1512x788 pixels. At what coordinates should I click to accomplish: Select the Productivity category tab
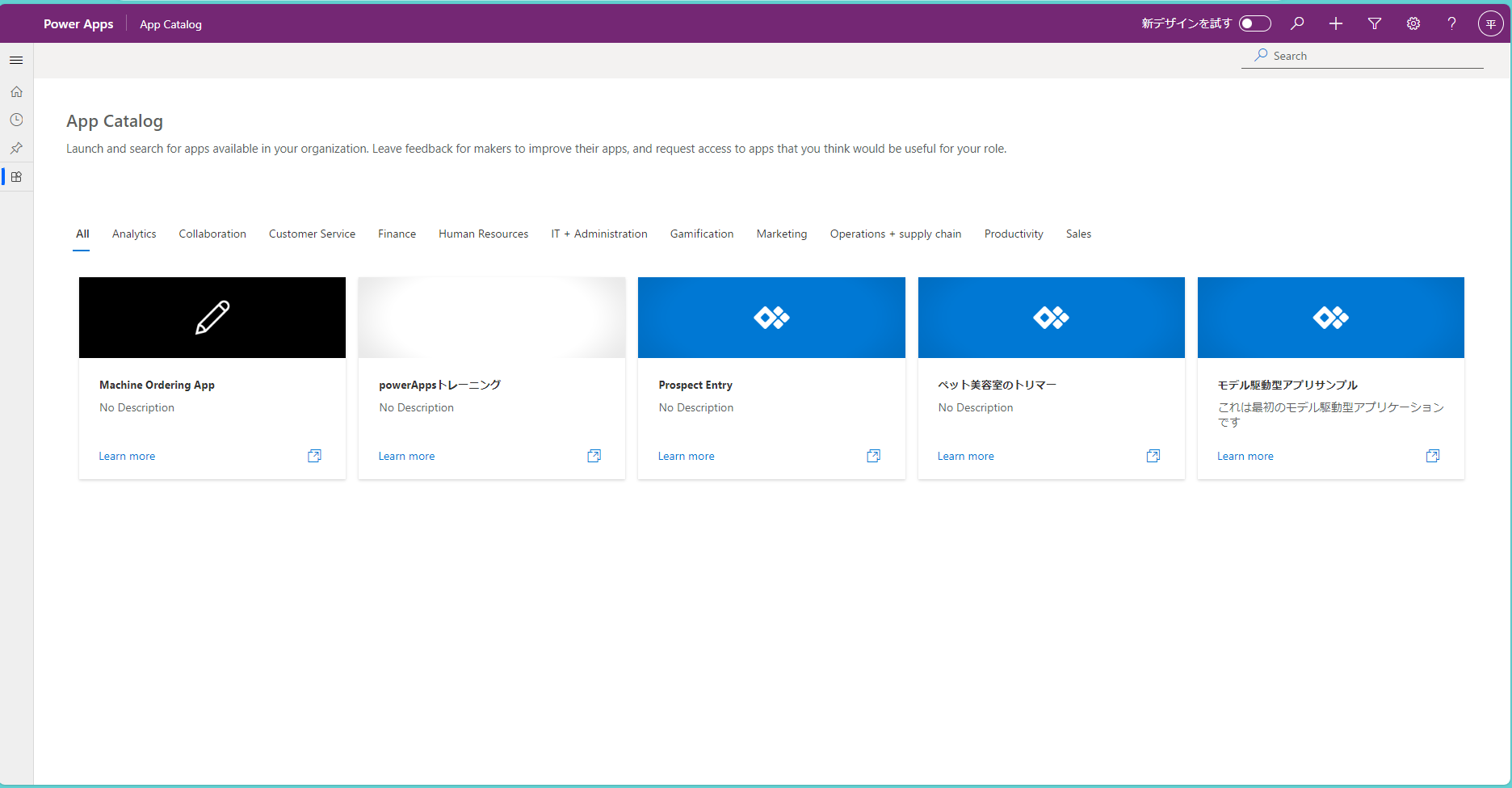click(x=1013, y=234)
